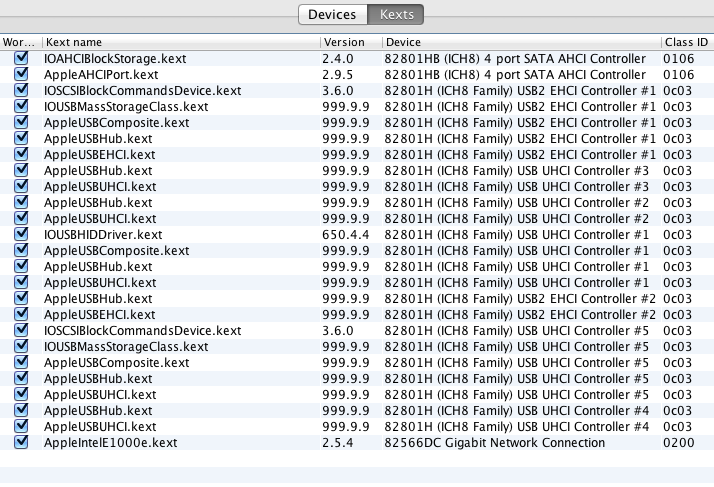Click version 650.4.4 cell
The width and height of the screenshot is (714, 487).
coord(345,235)
